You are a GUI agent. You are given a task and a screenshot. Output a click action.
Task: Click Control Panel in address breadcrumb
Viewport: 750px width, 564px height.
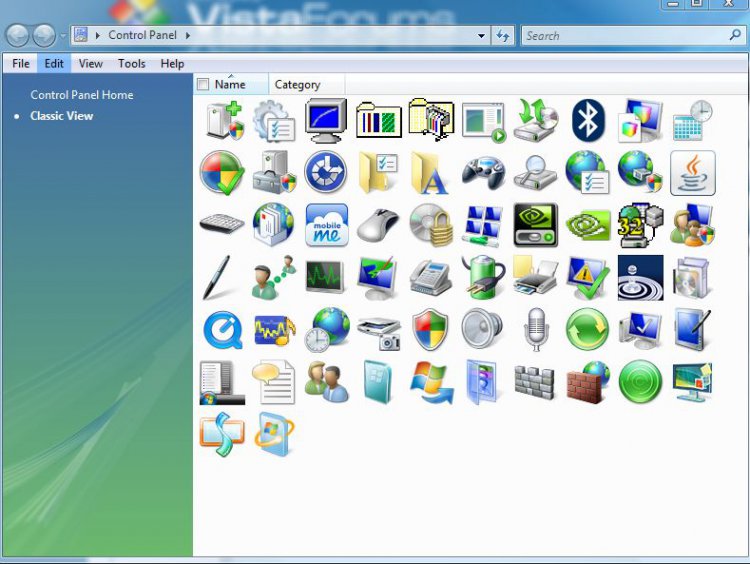click(143, 35)
